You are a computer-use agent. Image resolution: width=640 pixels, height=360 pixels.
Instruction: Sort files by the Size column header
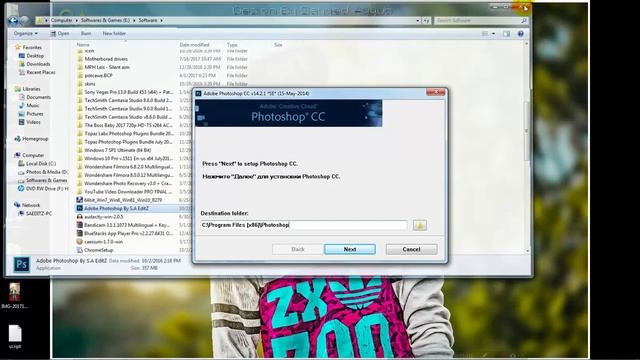pyautogui.click(x=278, y=44)
